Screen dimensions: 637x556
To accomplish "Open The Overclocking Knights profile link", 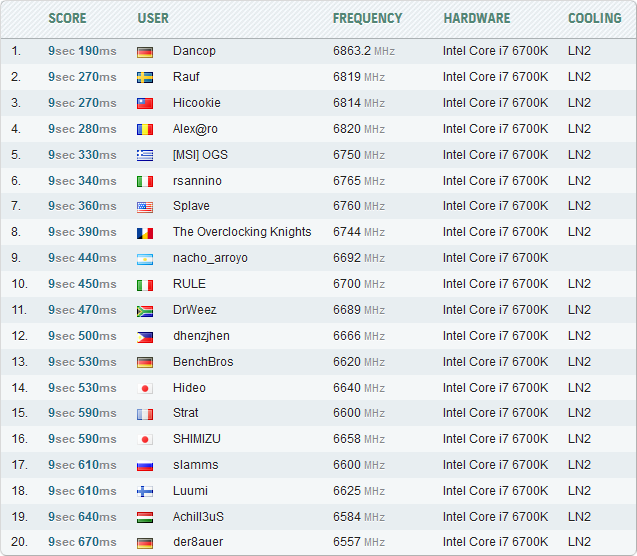I will coord(242,232).
